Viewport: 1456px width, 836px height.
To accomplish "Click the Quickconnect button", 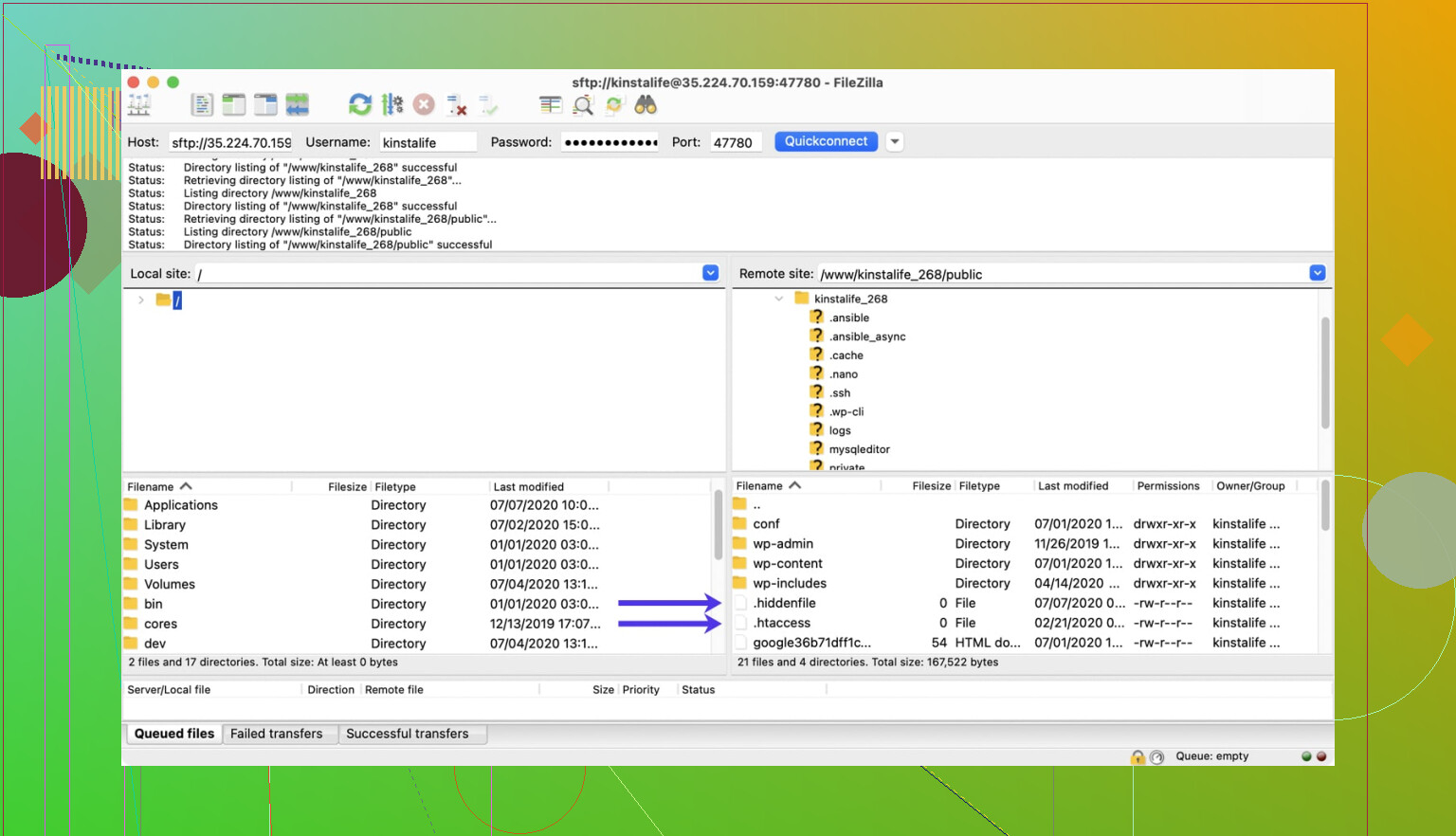I will (826, 141).
